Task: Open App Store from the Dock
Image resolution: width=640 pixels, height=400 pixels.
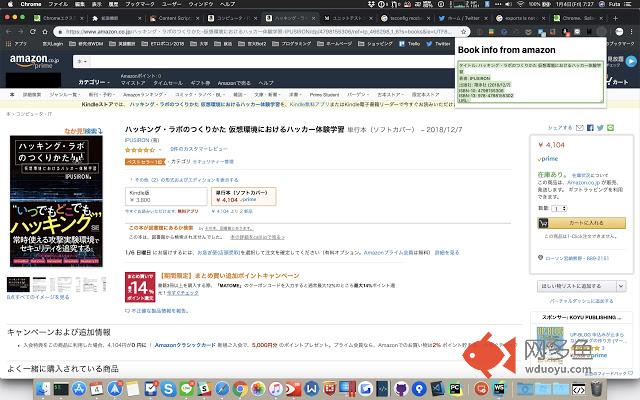Action: [79, 389]
